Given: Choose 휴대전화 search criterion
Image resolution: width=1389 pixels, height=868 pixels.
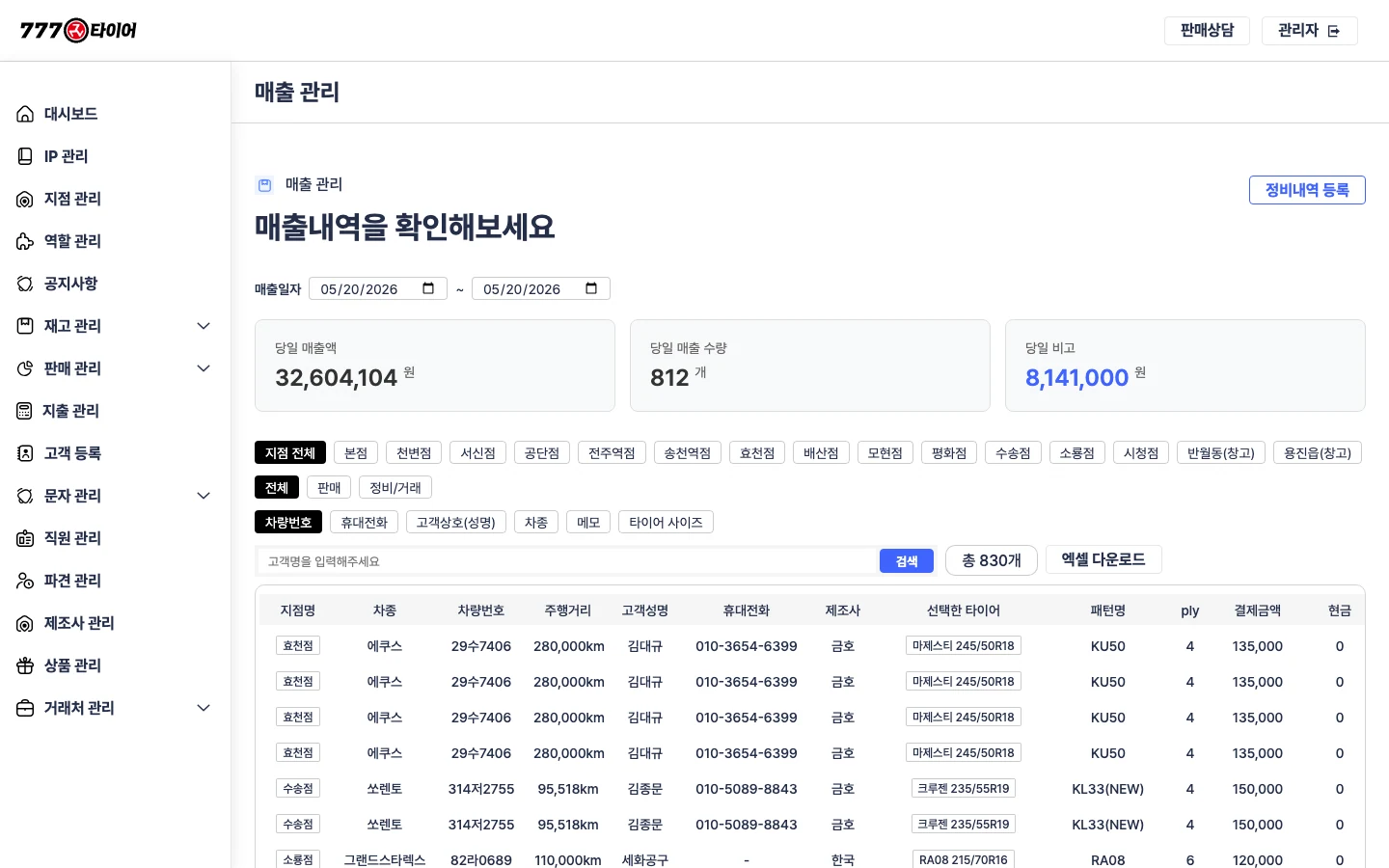Looking at the screenshot, I should click(x=364, y=523).
